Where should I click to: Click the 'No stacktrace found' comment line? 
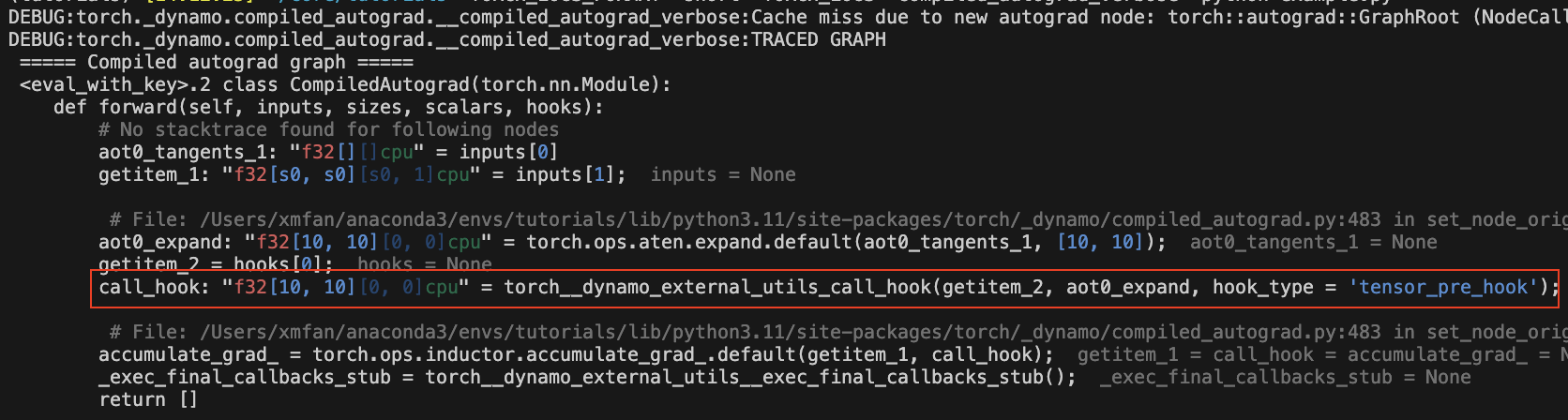point(328,129)
